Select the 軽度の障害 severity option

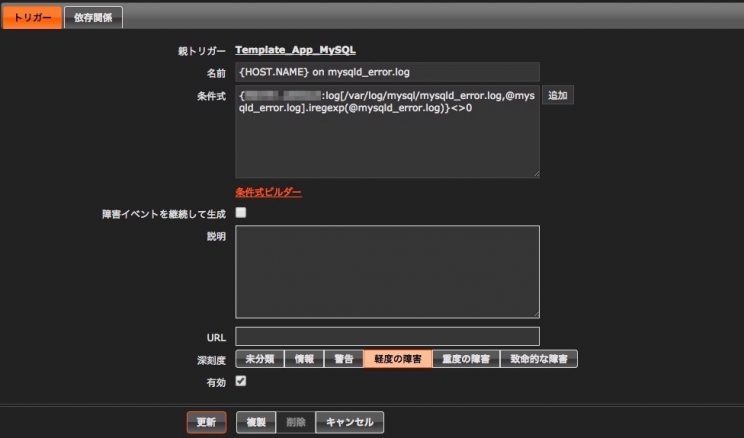pos(397,359)
